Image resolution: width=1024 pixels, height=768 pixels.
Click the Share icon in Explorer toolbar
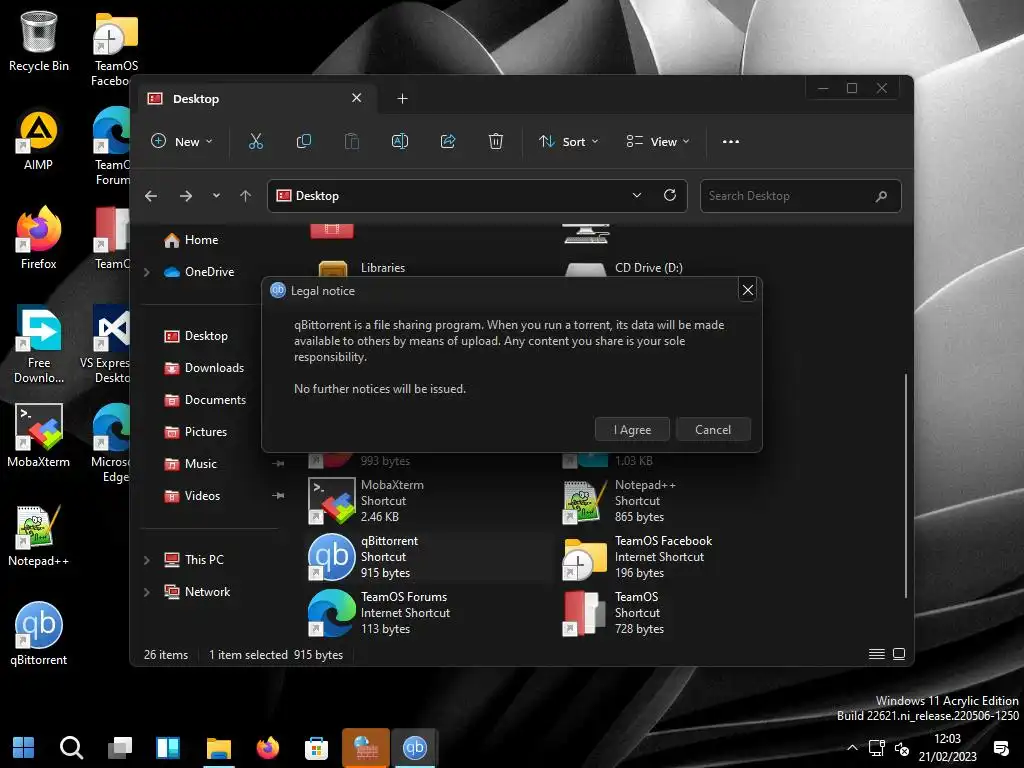(448, 142)
